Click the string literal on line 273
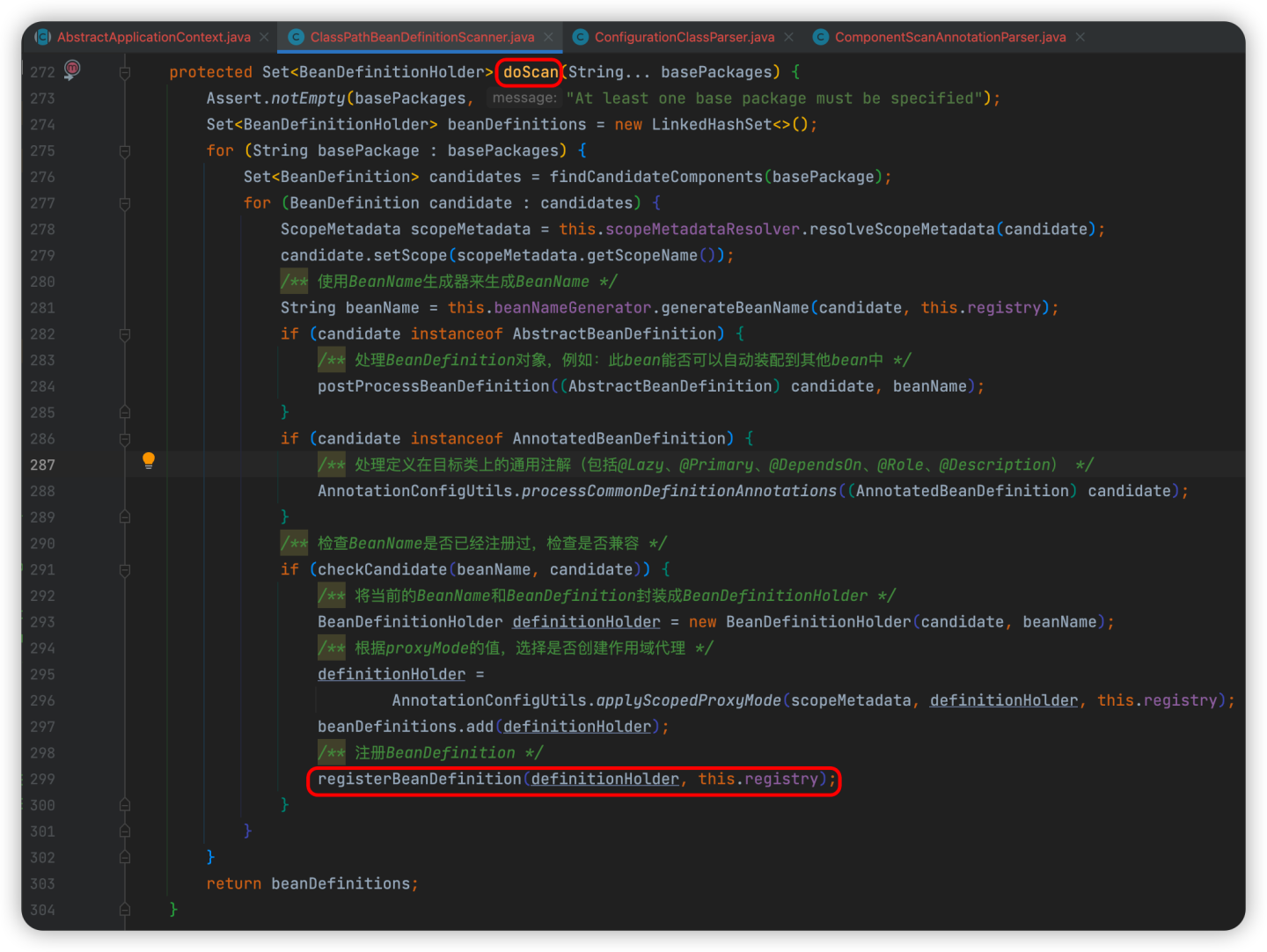 click(774, 99)
